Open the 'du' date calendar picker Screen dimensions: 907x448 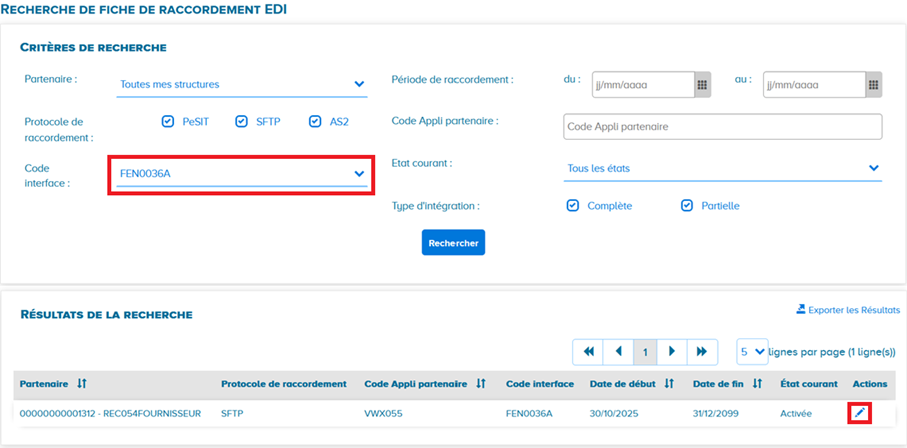click(702, 85)
